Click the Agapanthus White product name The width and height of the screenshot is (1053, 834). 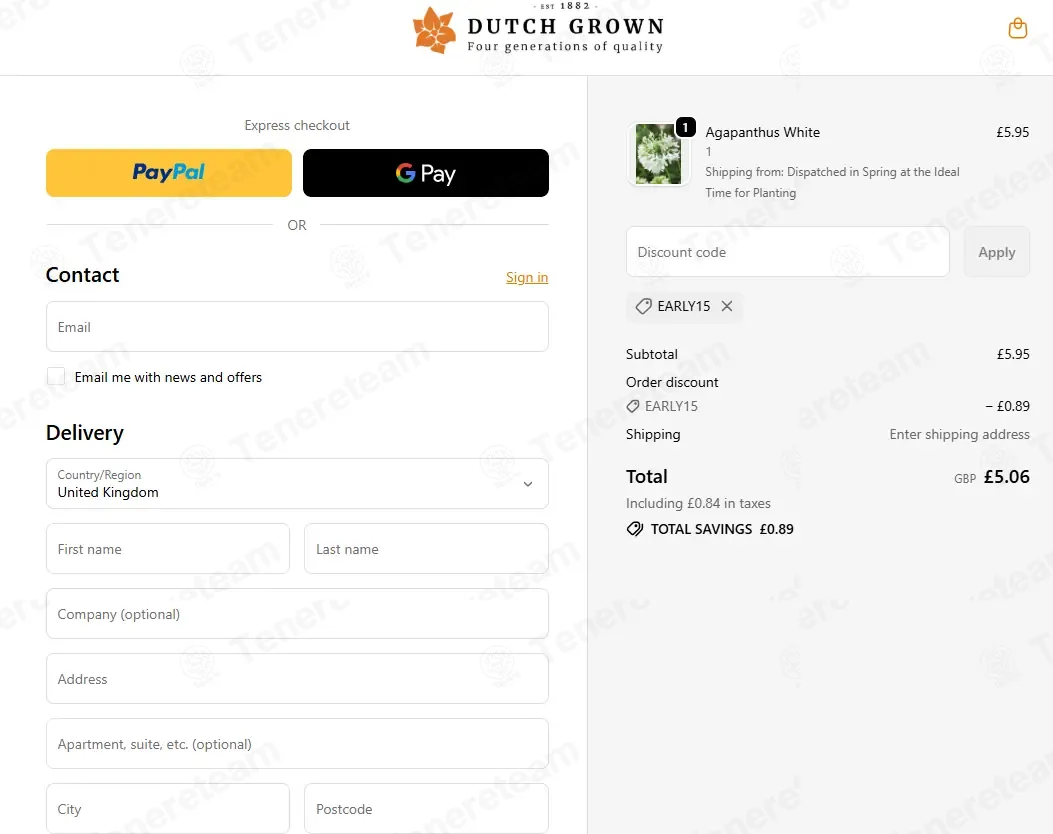pos(762,132)
